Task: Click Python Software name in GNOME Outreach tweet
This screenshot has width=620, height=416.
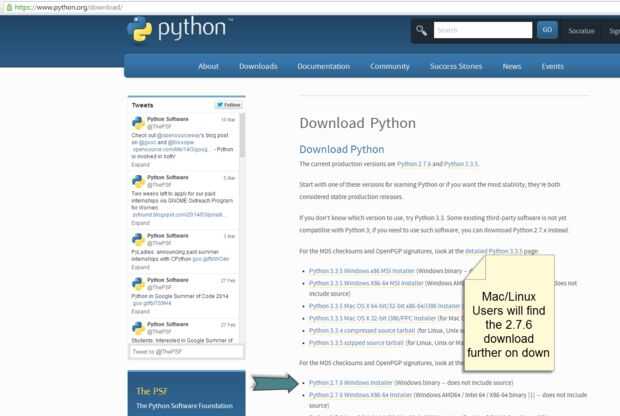Action: pos(168,178)
